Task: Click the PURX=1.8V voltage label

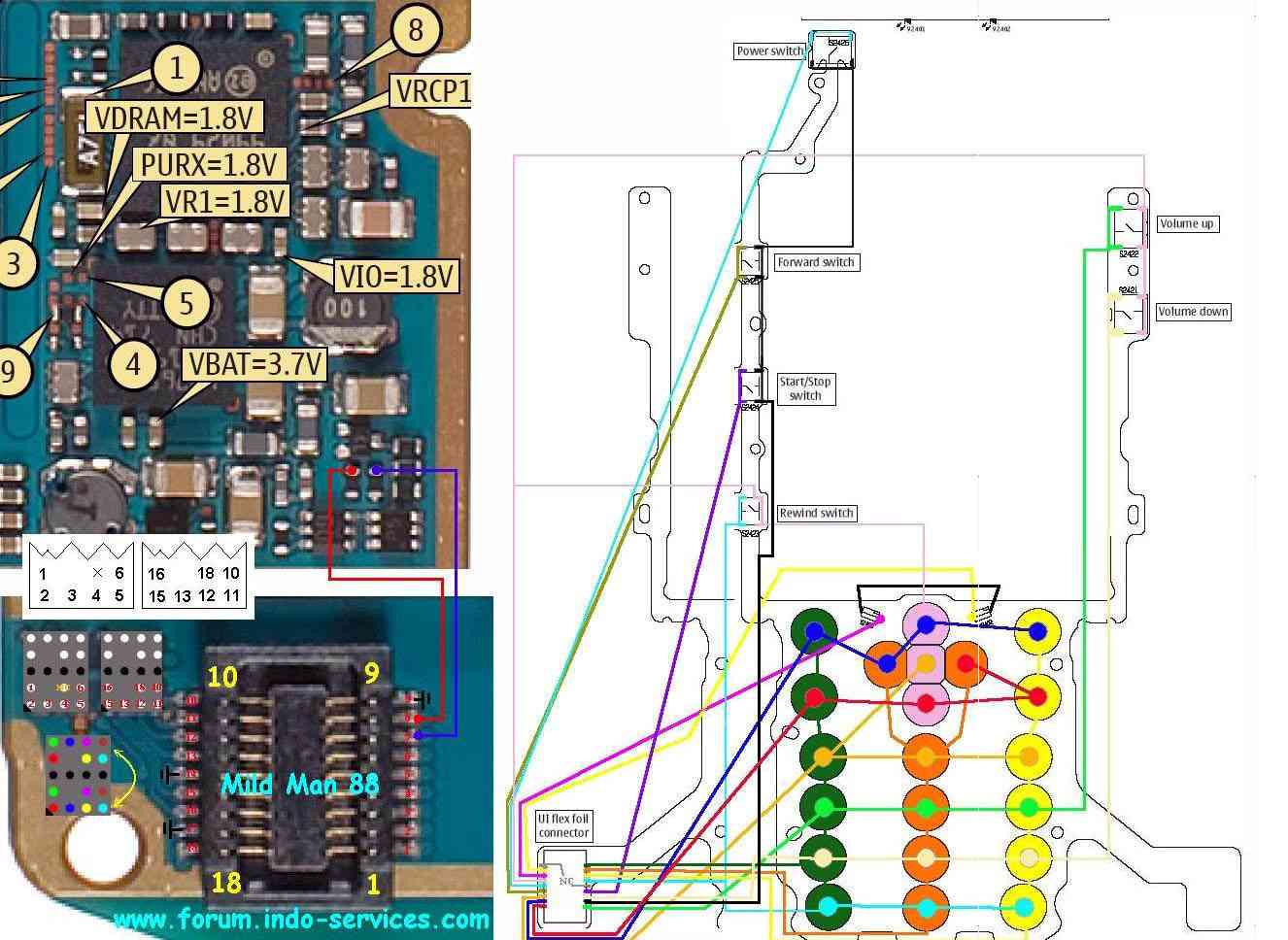Action: click(x=209, y=163)
